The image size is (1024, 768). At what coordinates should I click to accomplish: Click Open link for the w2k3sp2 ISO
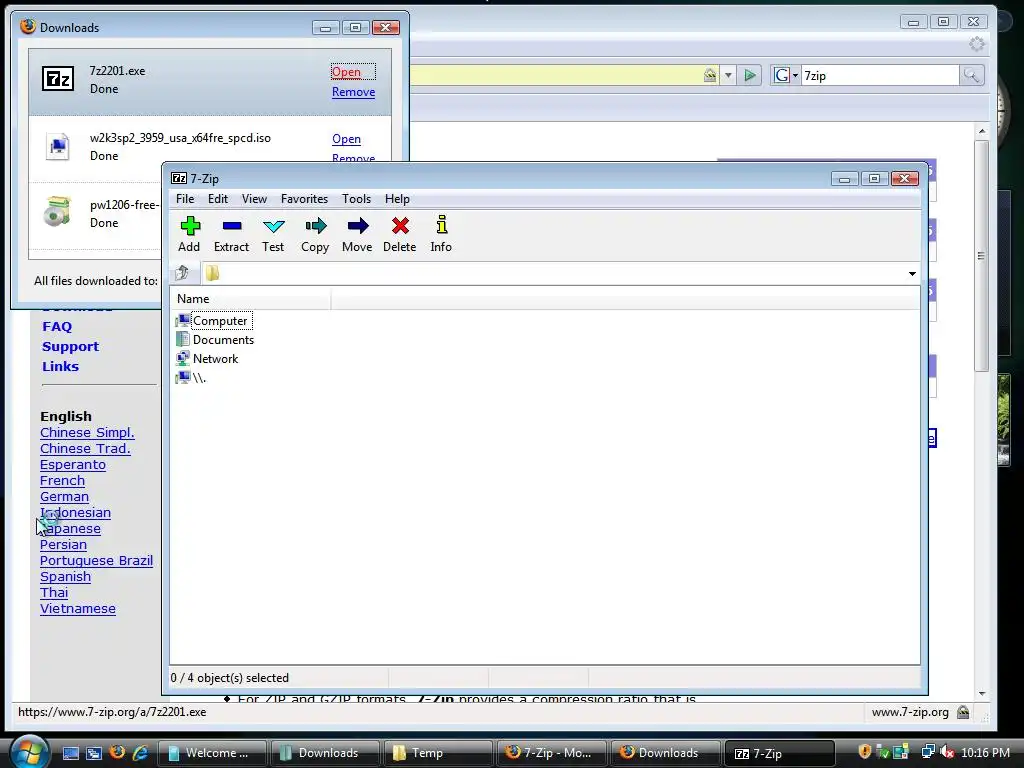pos(346,139)
